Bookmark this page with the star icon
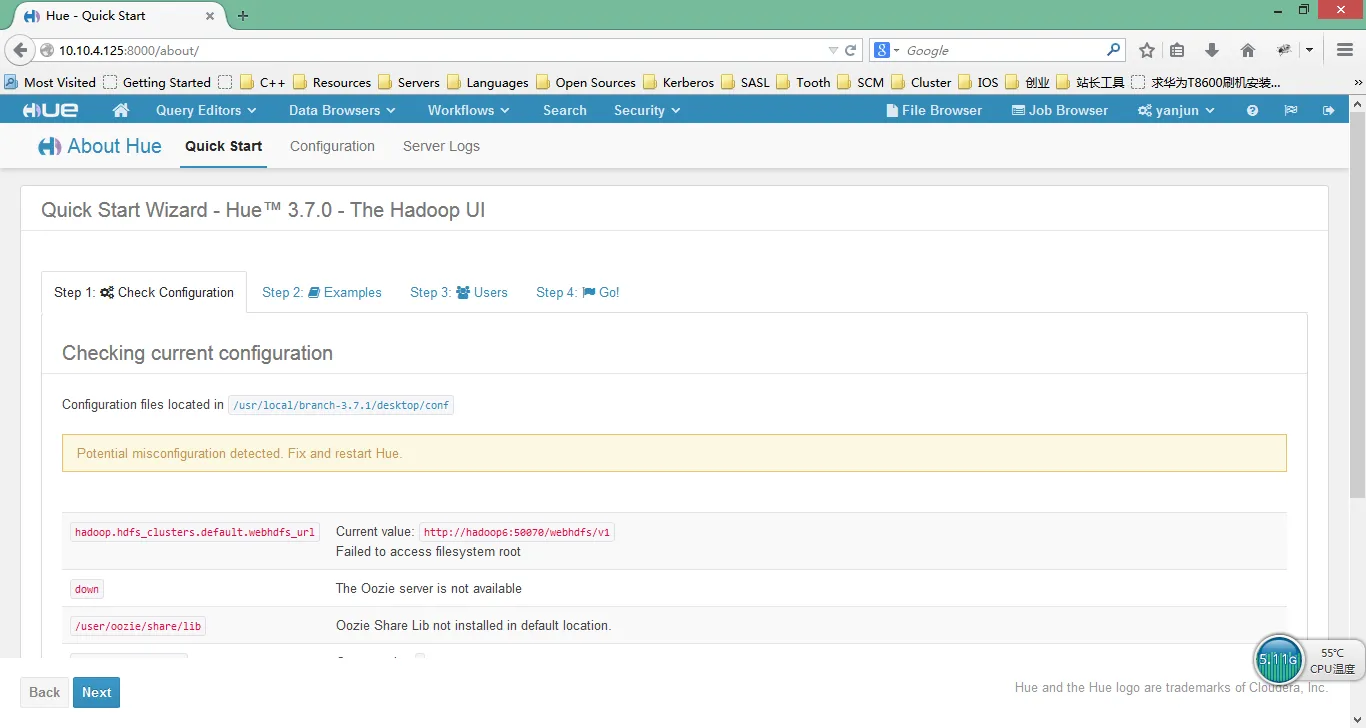 pyautogui.click(x=1147, y=50)
